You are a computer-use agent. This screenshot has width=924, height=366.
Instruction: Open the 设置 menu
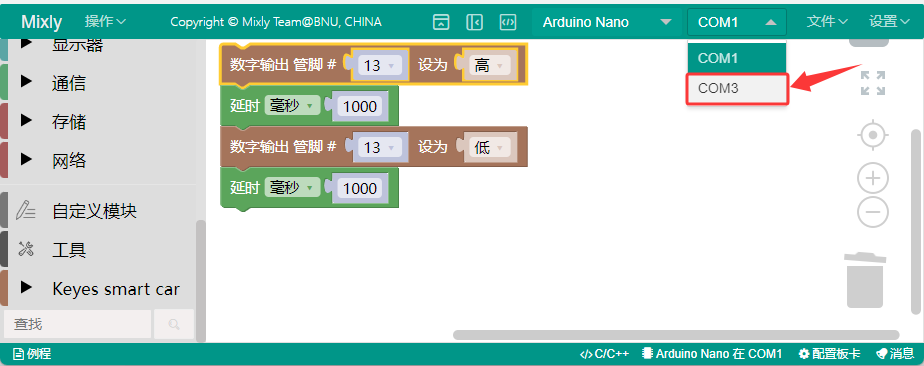889,22
